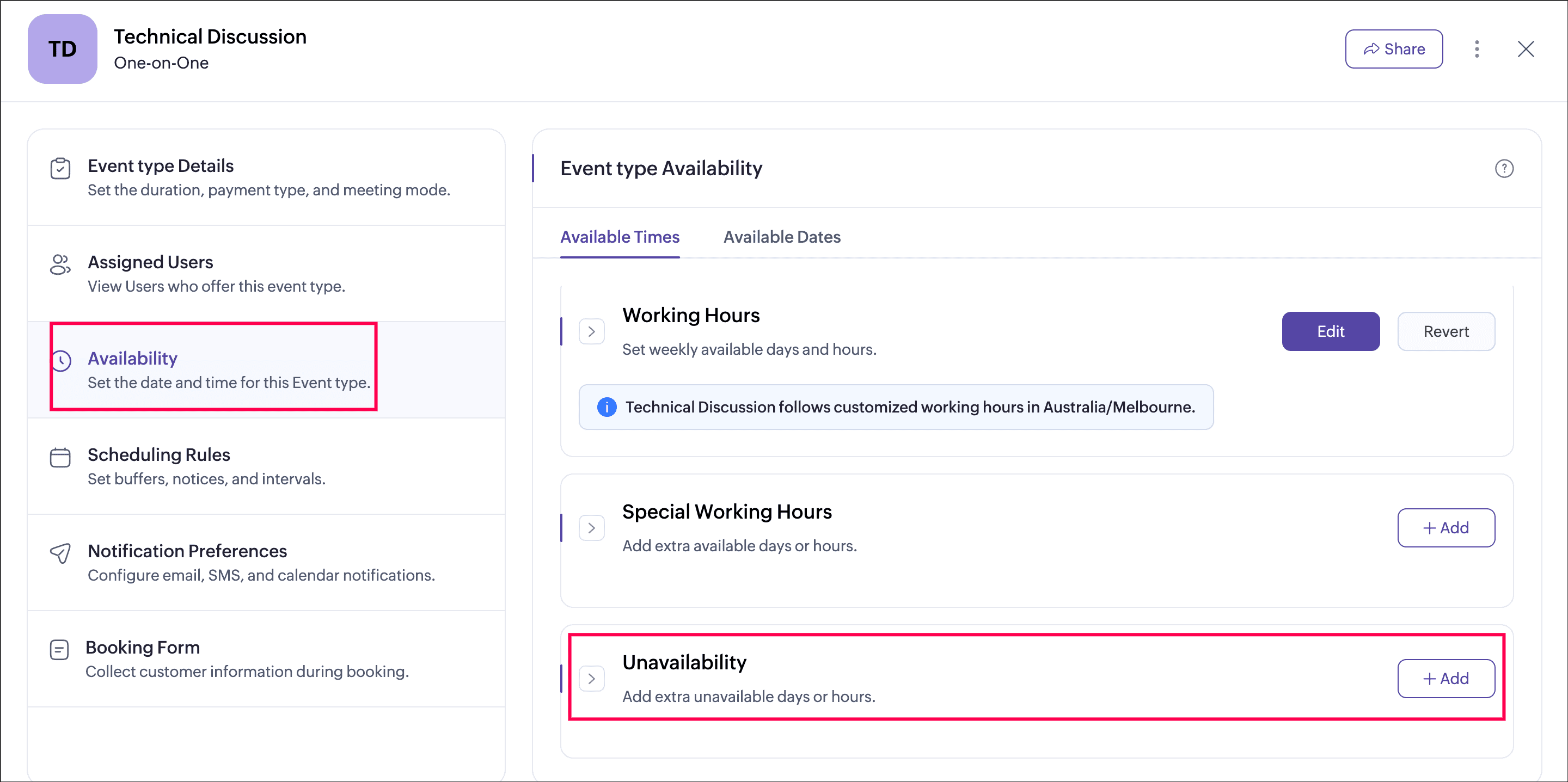This screenshot has height=782, width=1568.
Task: Click the Technical Discussion title text
Action: (210, 36)
